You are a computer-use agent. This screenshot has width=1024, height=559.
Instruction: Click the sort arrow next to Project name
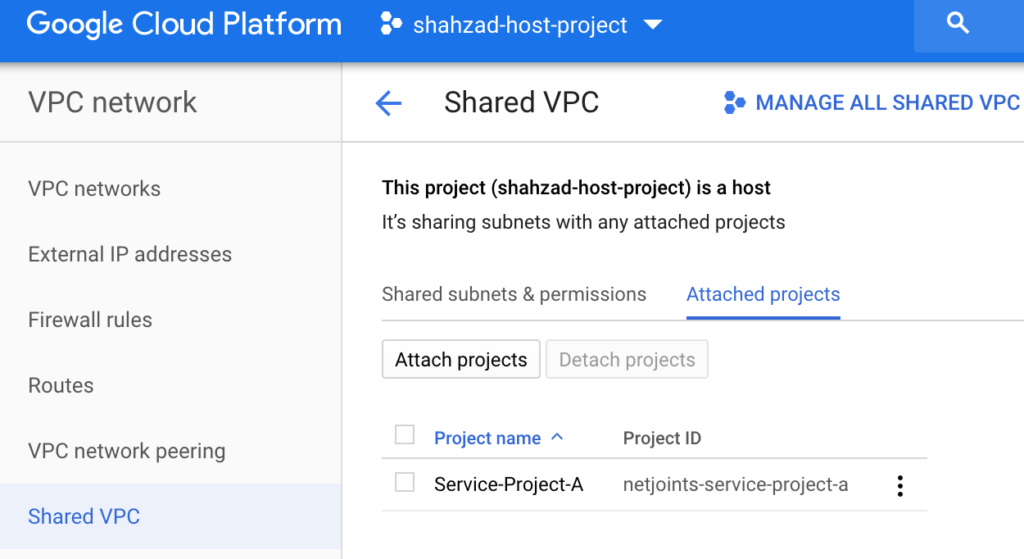(x=557, y=437)
